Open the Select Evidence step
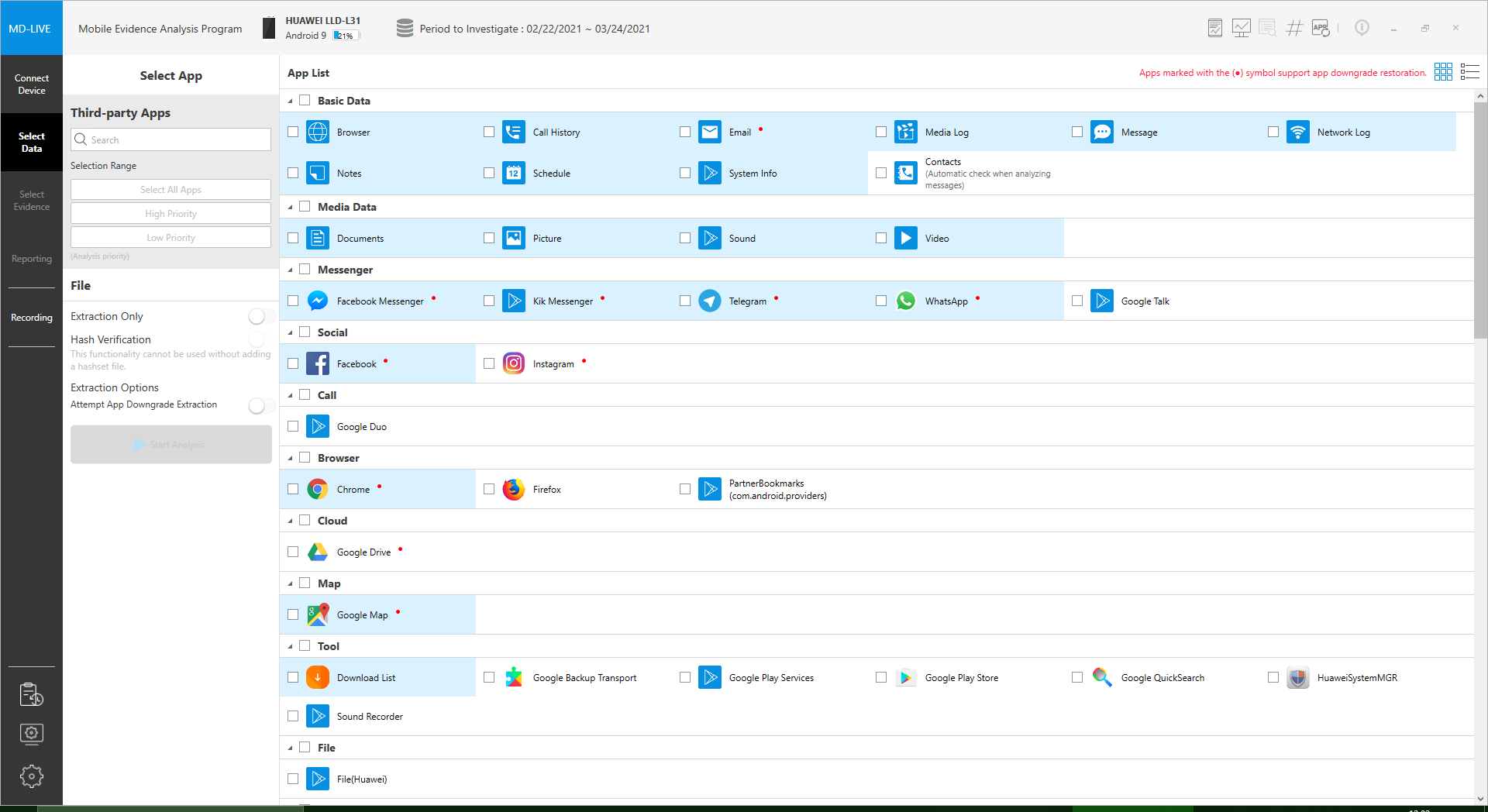The height and width of the screenshot is (812, 1488). pyautogui.click(x=32, y=201)
